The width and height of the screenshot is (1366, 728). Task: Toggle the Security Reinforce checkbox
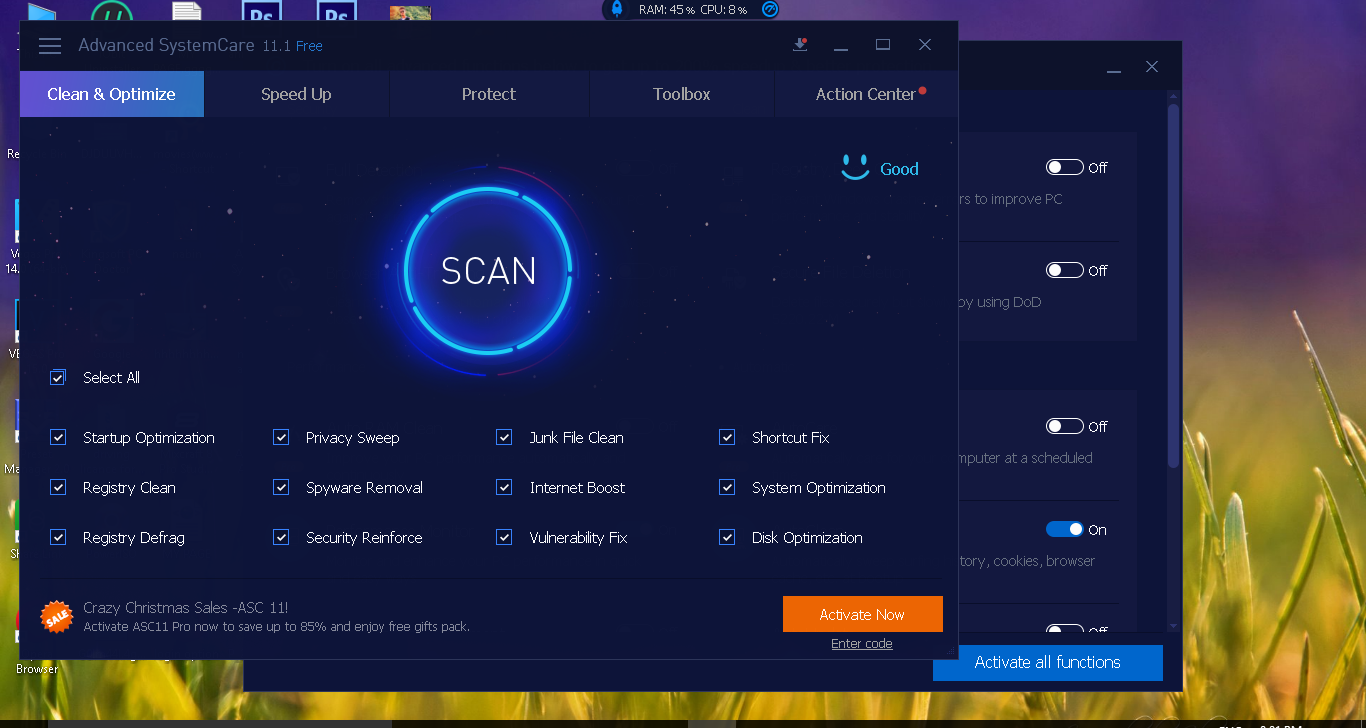(x=281, y=538)
